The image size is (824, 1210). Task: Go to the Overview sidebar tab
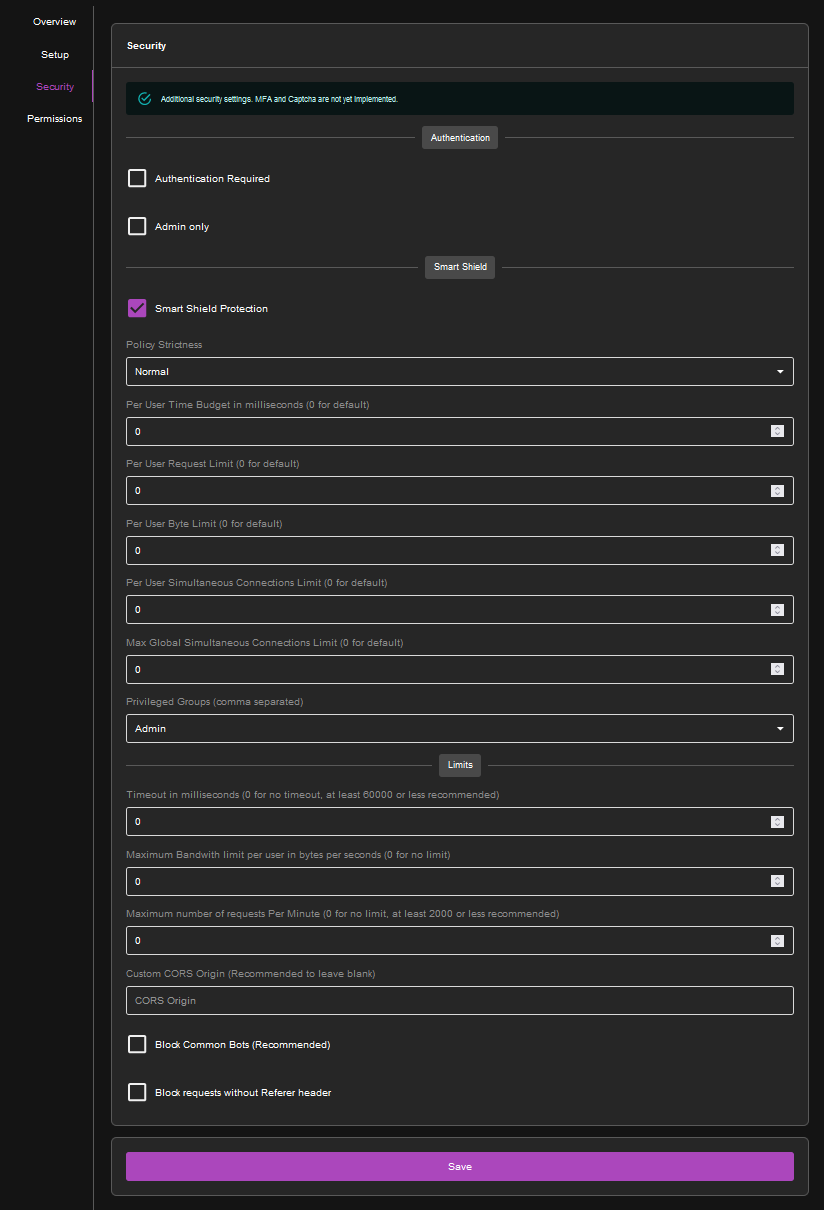point(54,22)
